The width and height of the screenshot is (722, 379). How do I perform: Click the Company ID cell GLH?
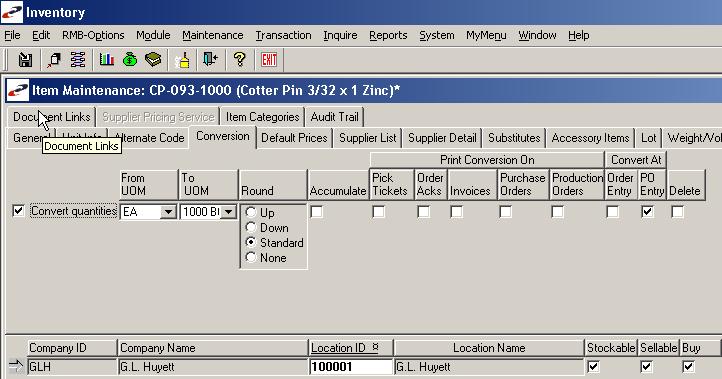(72, 367)
